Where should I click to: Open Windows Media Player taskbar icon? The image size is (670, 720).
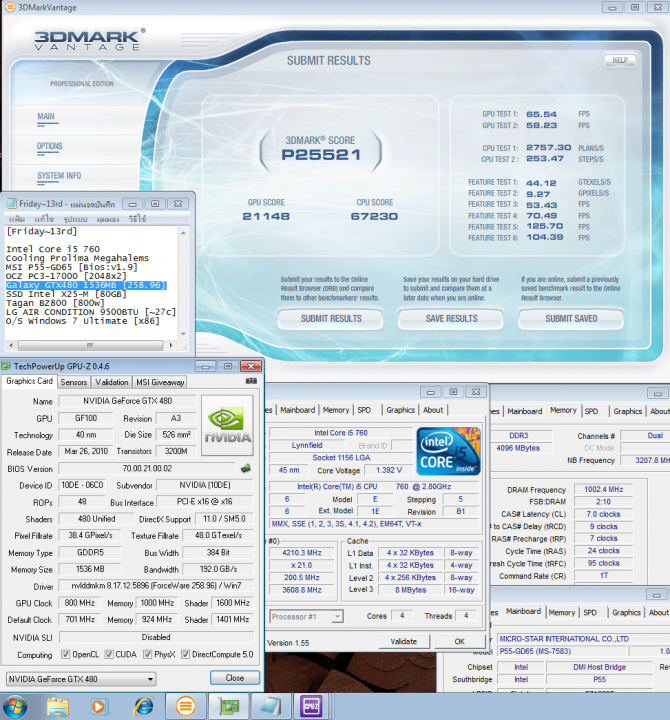click(99, 707)
